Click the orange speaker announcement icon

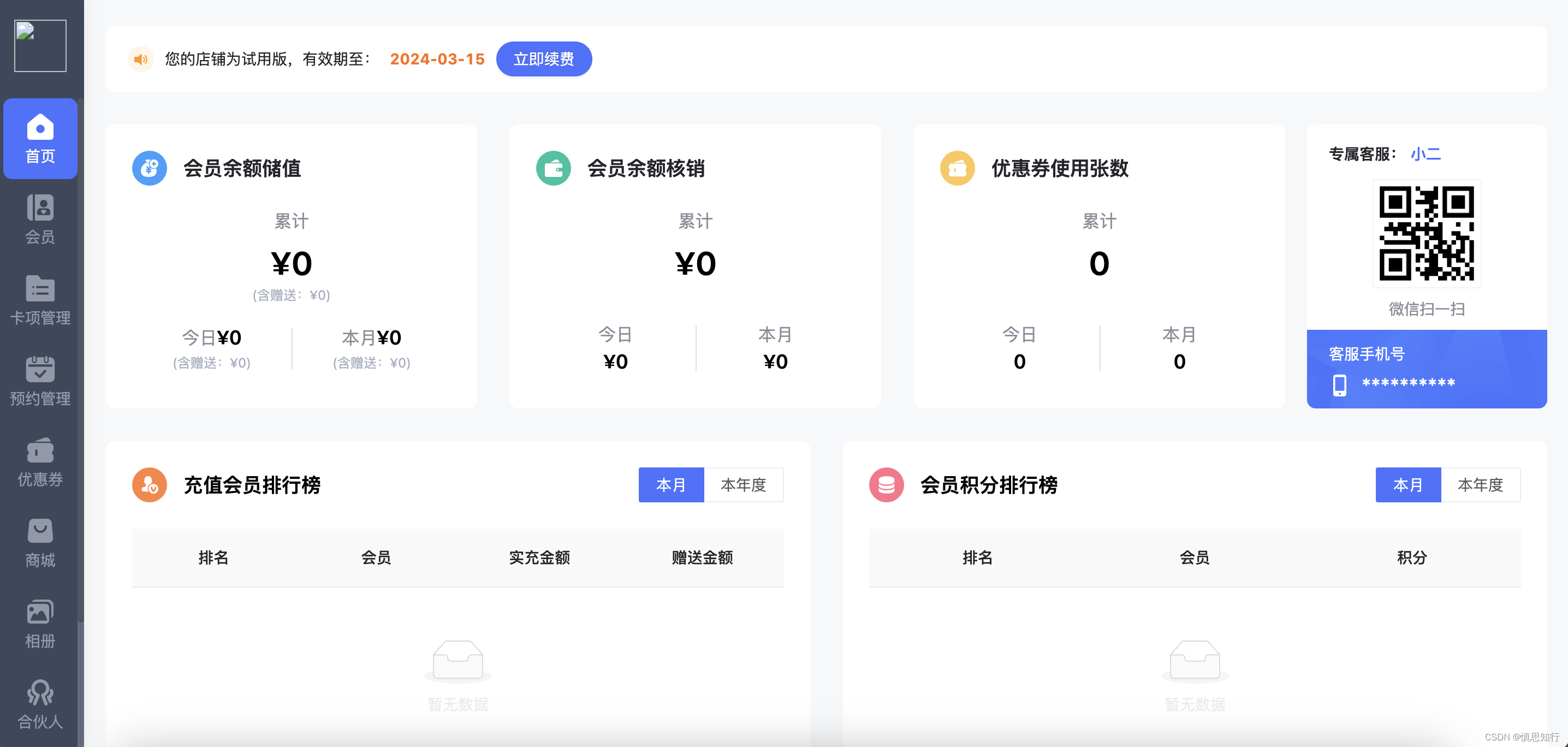[x=141, y=59]
